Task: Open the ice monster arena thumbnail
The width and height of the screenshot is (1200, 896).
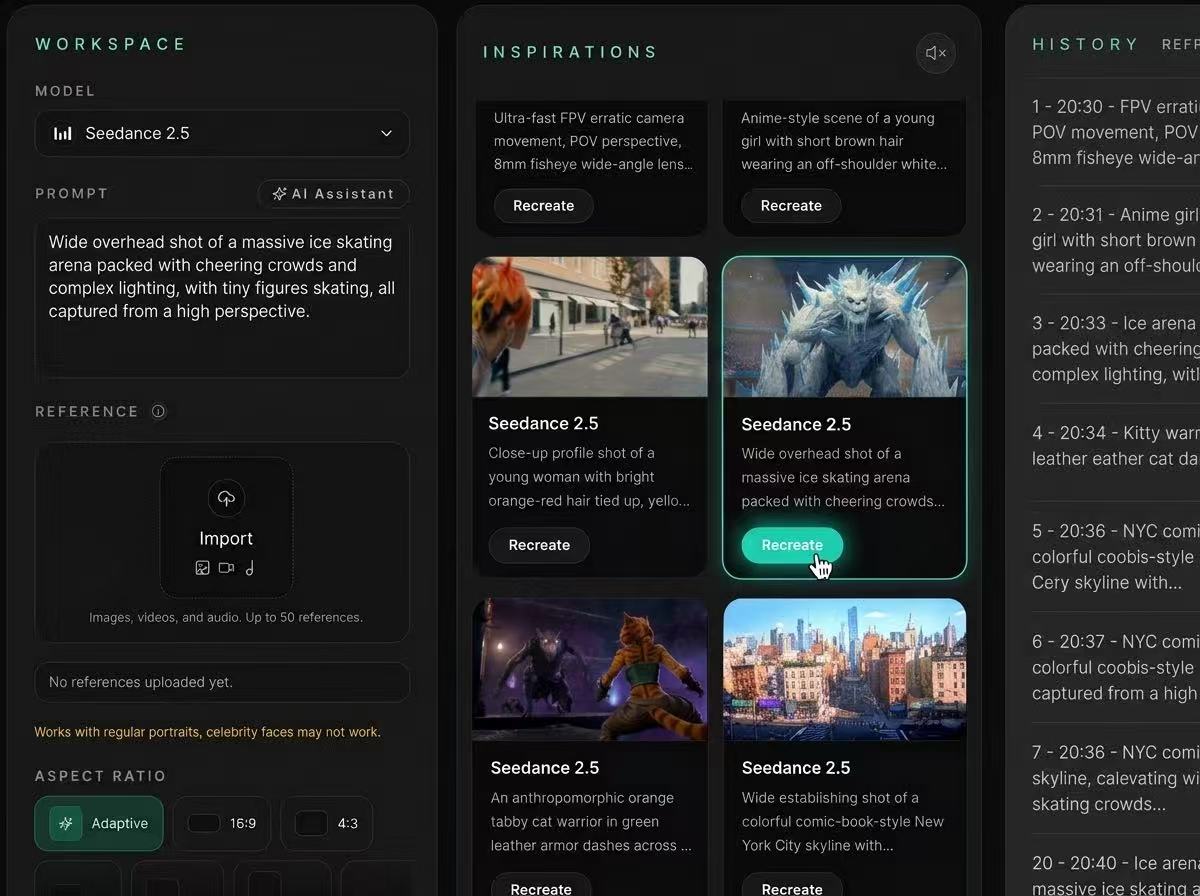Action: pyautogui.click(x=845, y=327)
